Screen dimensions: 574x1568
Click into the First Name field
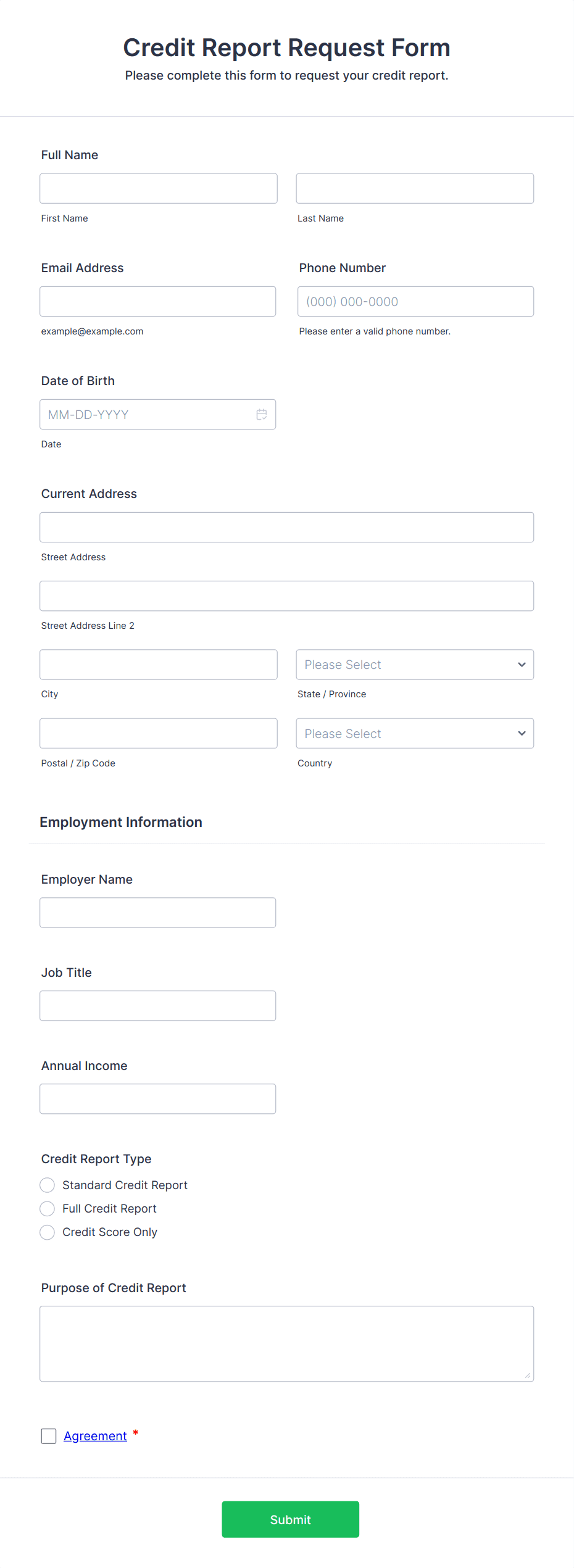pyautogui.click(x=158, y=188)
